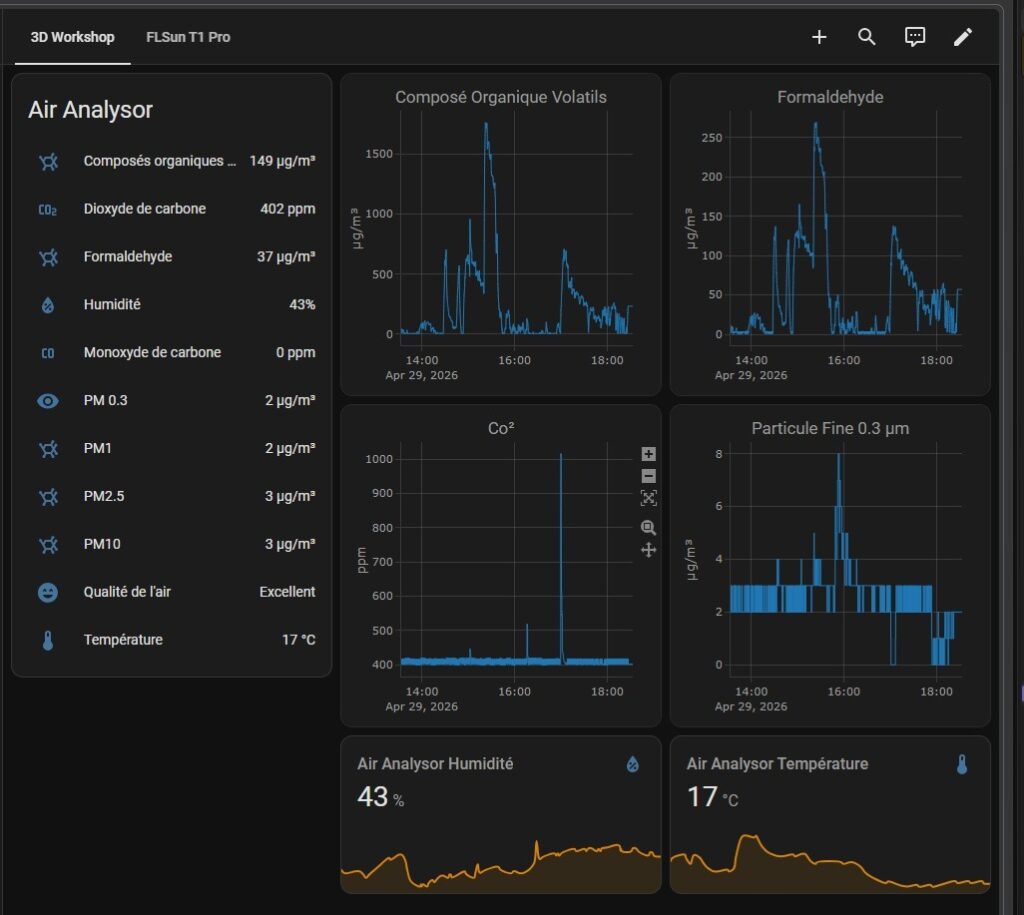Click the pencil edit dashboard icon
The height and width of the screenshot is (915, 1024).
coord(963,37)
